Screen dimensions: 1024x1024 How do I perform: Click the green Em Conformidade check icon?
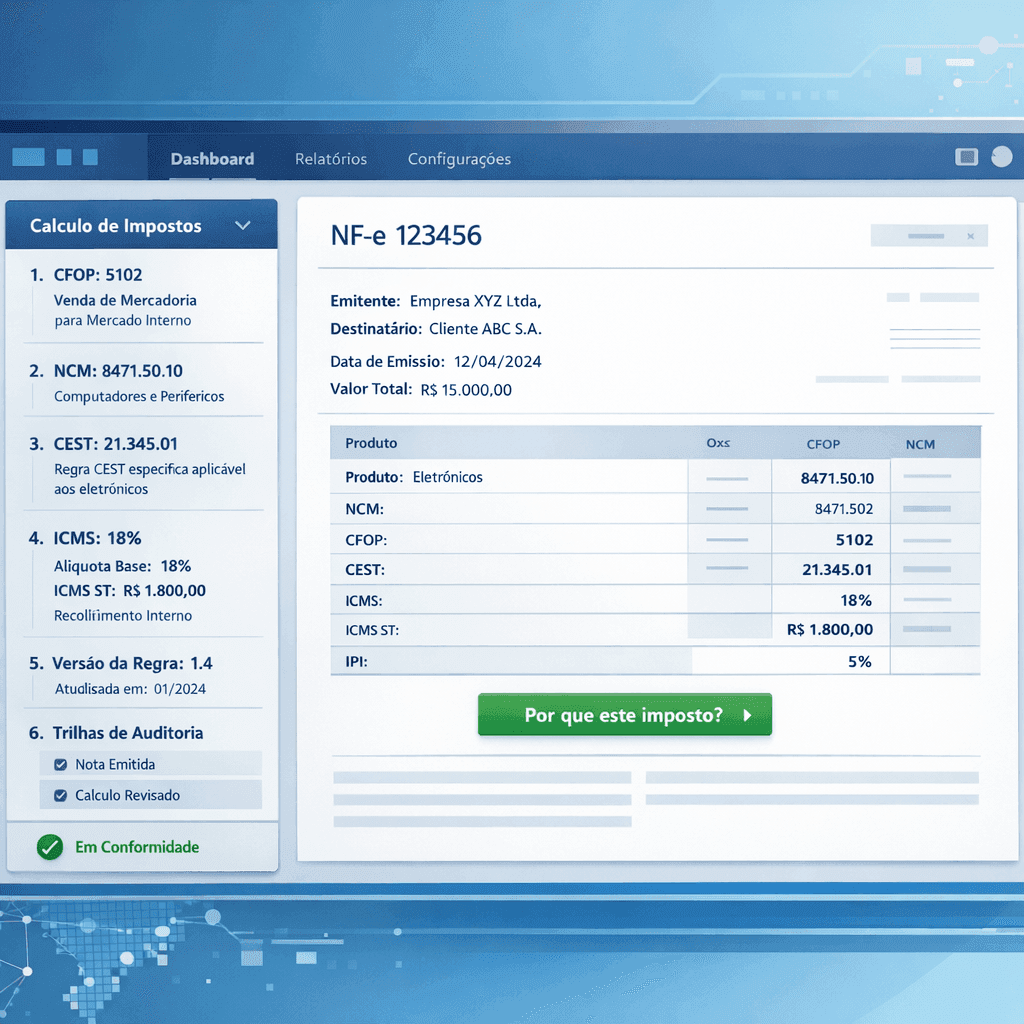point(50,847)
